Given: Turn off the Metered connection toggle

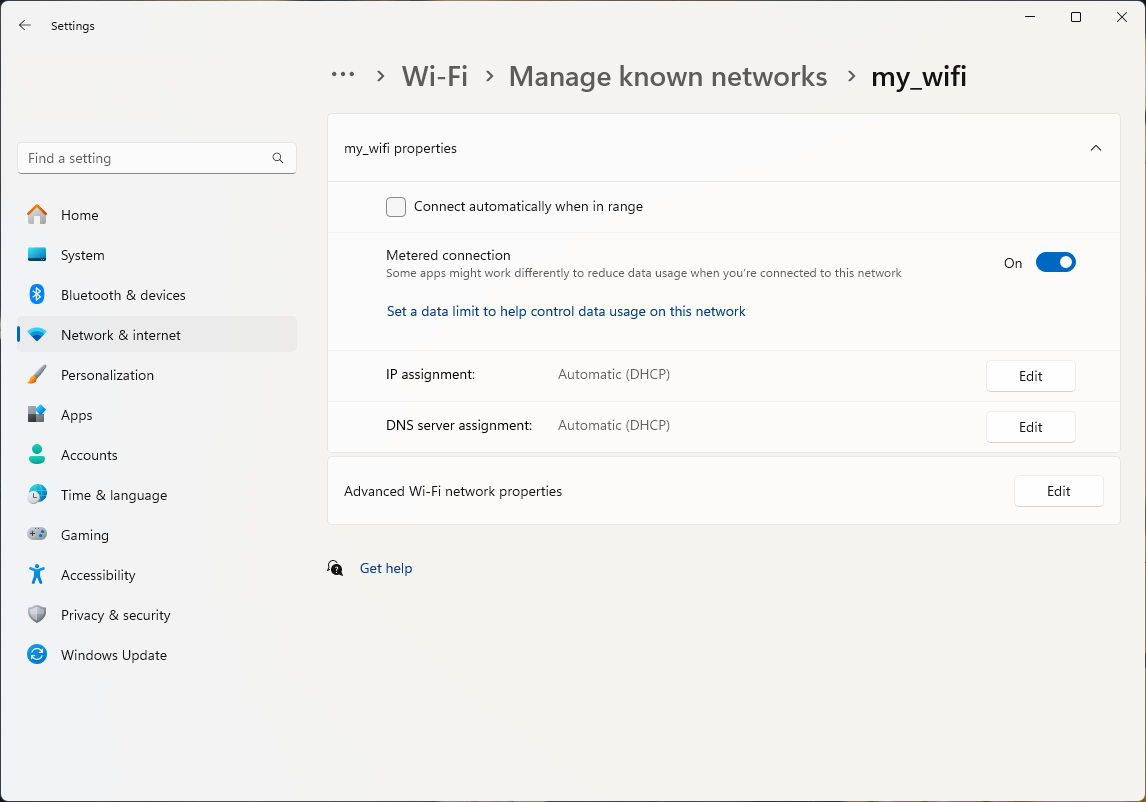Looking at the screenshot, I should [x=1055, y=263].
